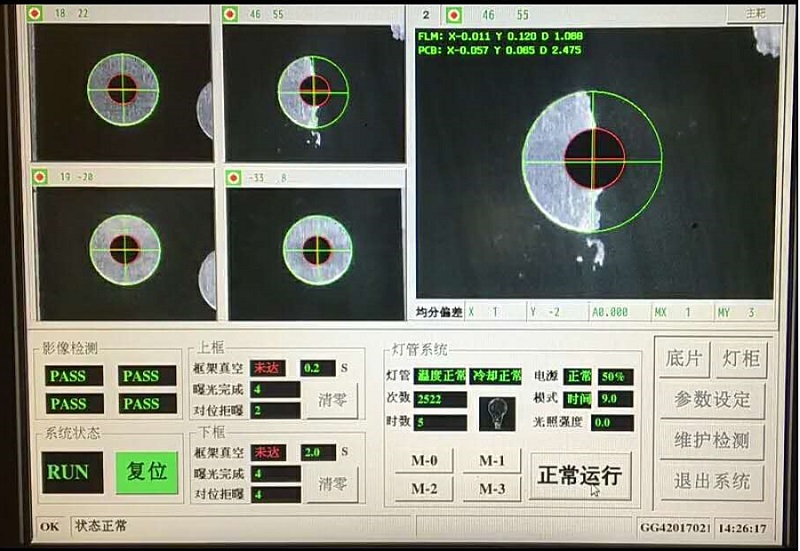Viewport: 800px width, 551px height.
Task: Click the target icon of the bottom-middle camera view
Action: [x=233, y=178]
